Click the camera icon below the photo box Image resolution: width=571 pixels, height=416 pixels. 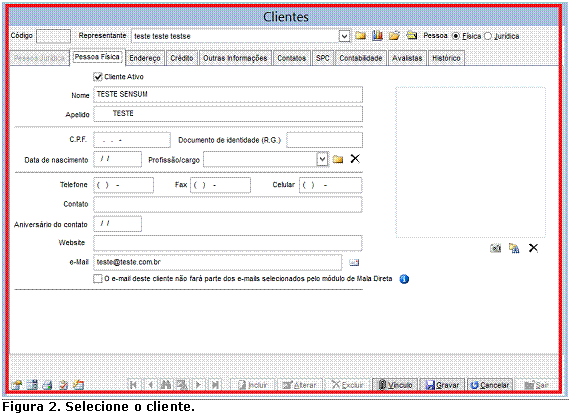click(496, 248)
